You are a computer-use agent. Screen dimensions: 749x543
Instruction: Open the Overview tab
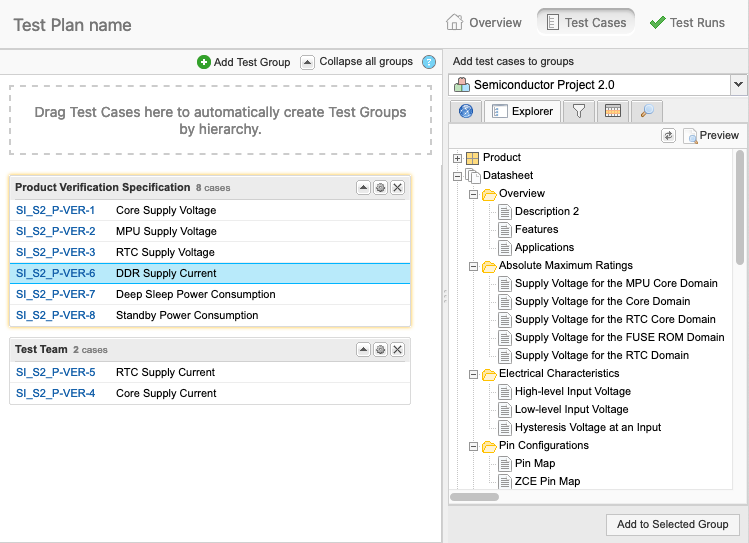(x=483, y=22)
